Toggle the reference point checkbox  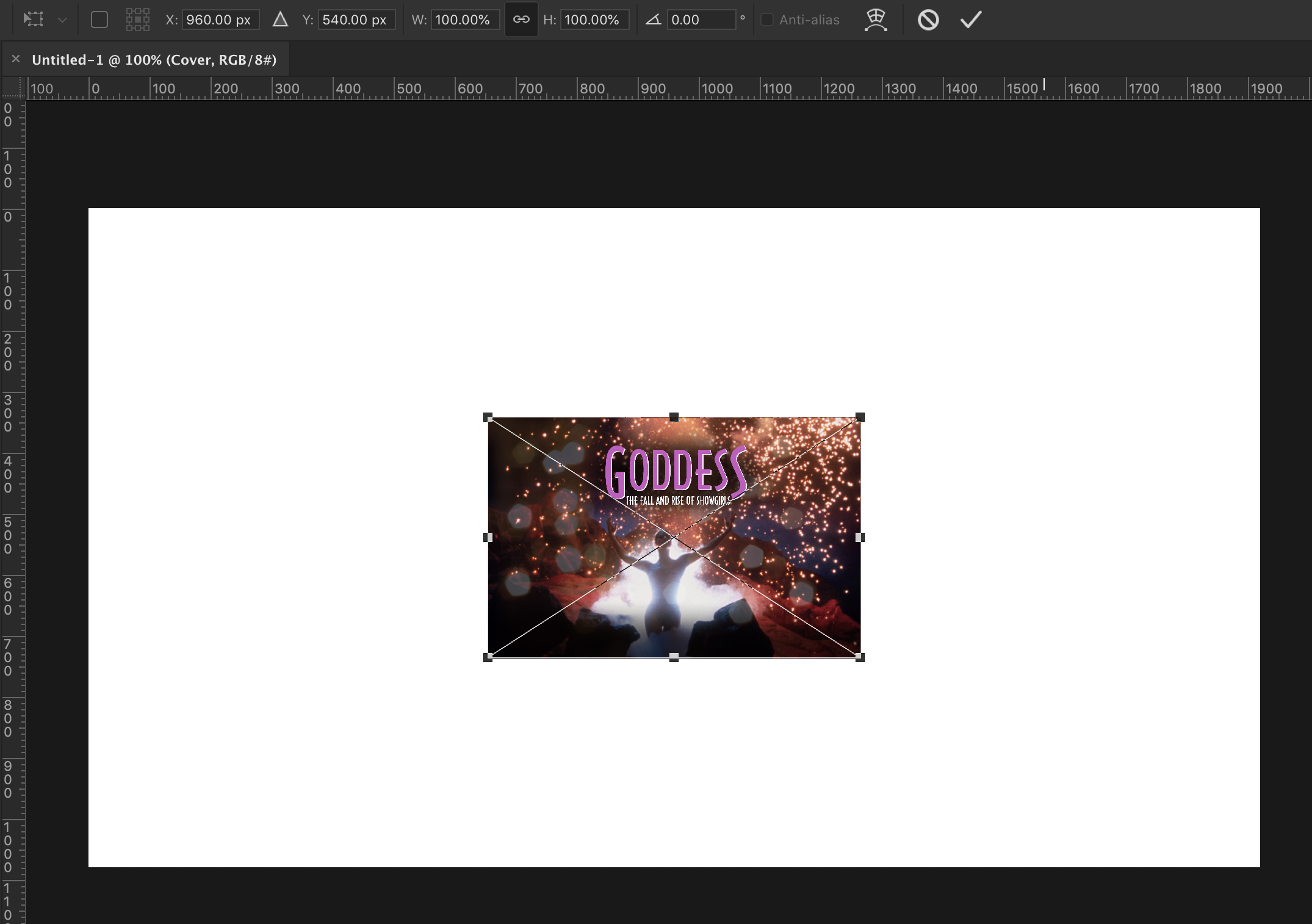[x=99, y=20]
